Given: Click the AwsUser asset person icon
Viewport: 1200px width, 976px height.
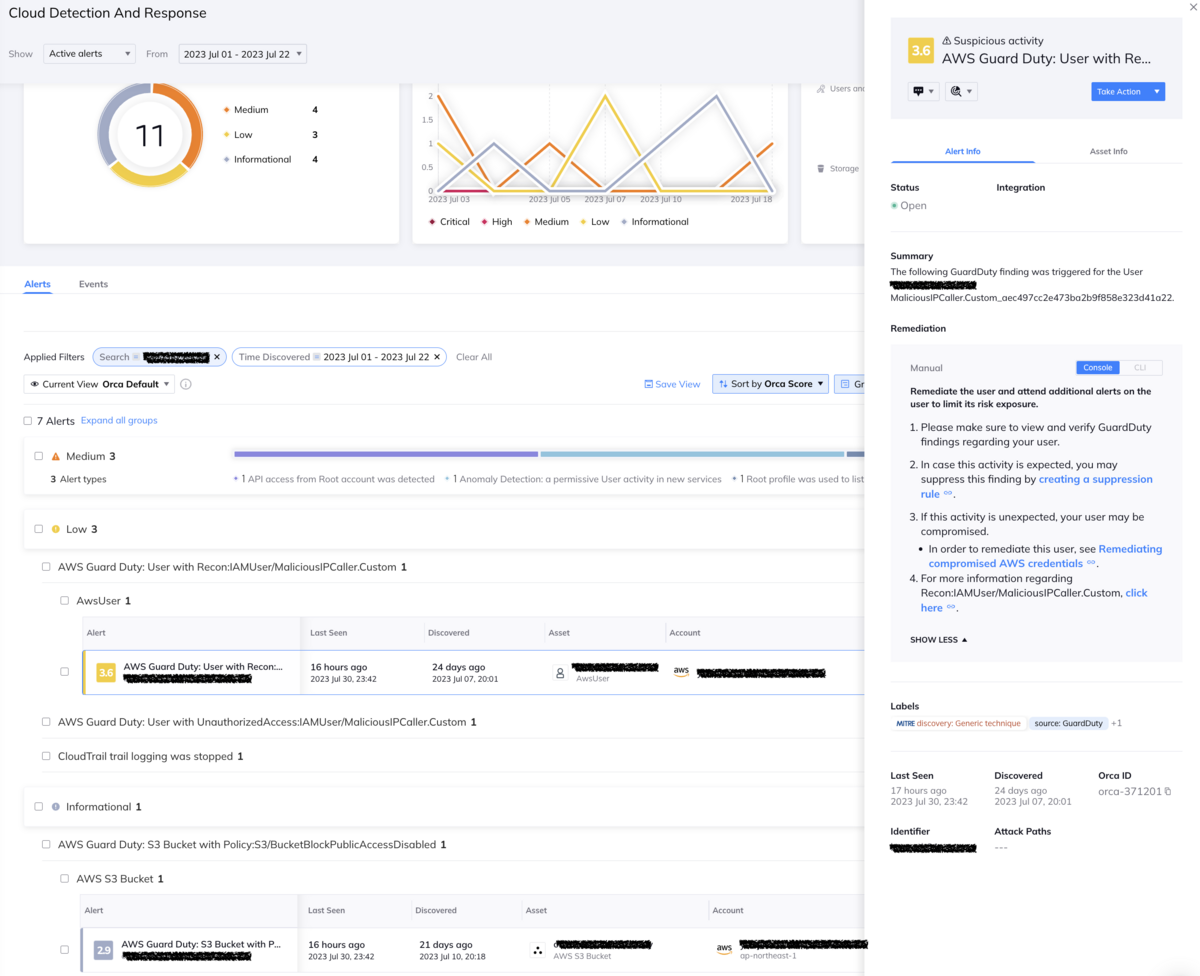Looking at the screenshot, I should pyautogui.click(x=560, y=673).
